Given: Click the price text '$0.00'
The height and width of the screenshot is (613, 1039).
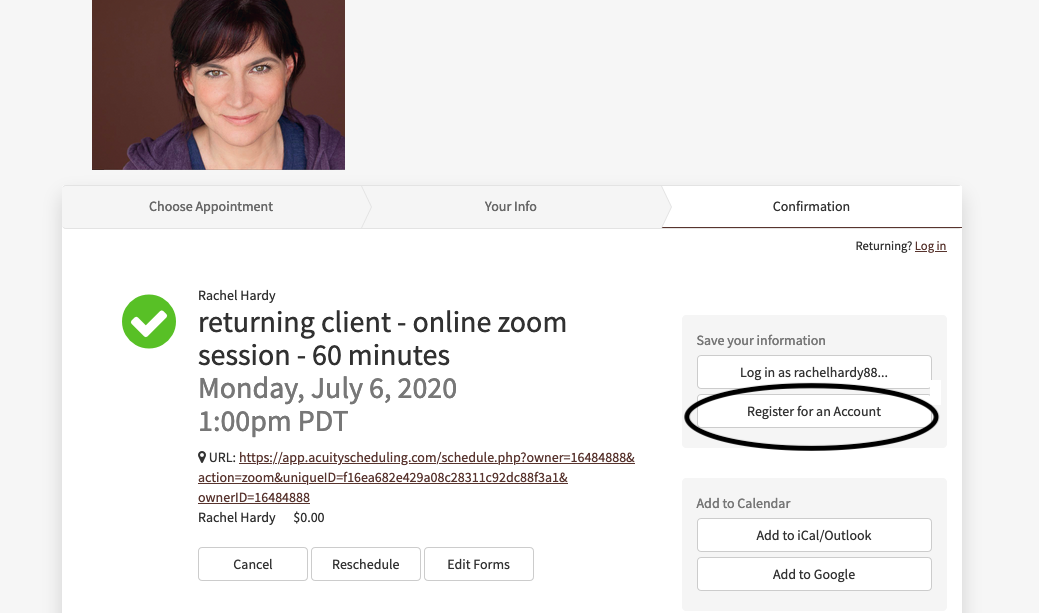Looking at the screenshot, I should [x=309, y=518].
